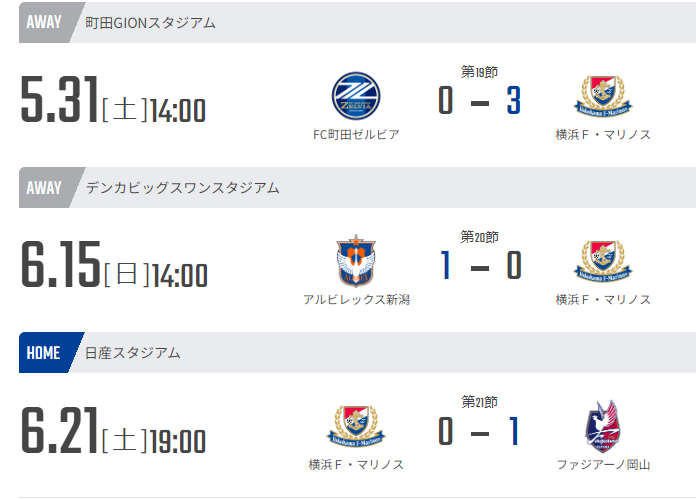Open the 1 – 0 score of 第20節

(x=479, y=265)
